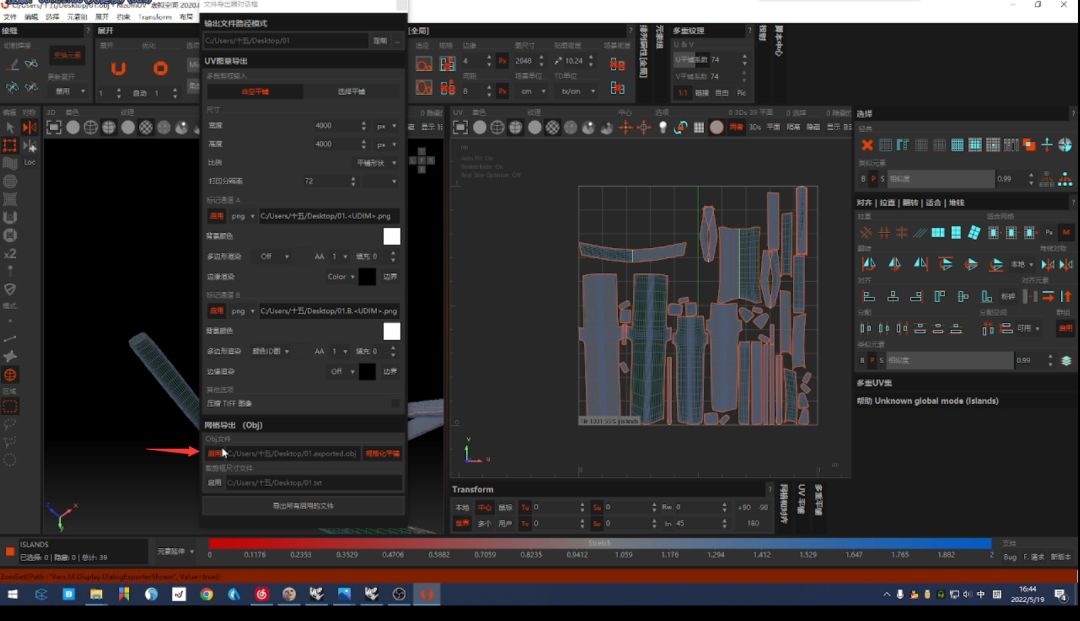Toggle 启用 for marker channel B
The height and width of the screenshot is (621, 1080).
coord(216,311)
